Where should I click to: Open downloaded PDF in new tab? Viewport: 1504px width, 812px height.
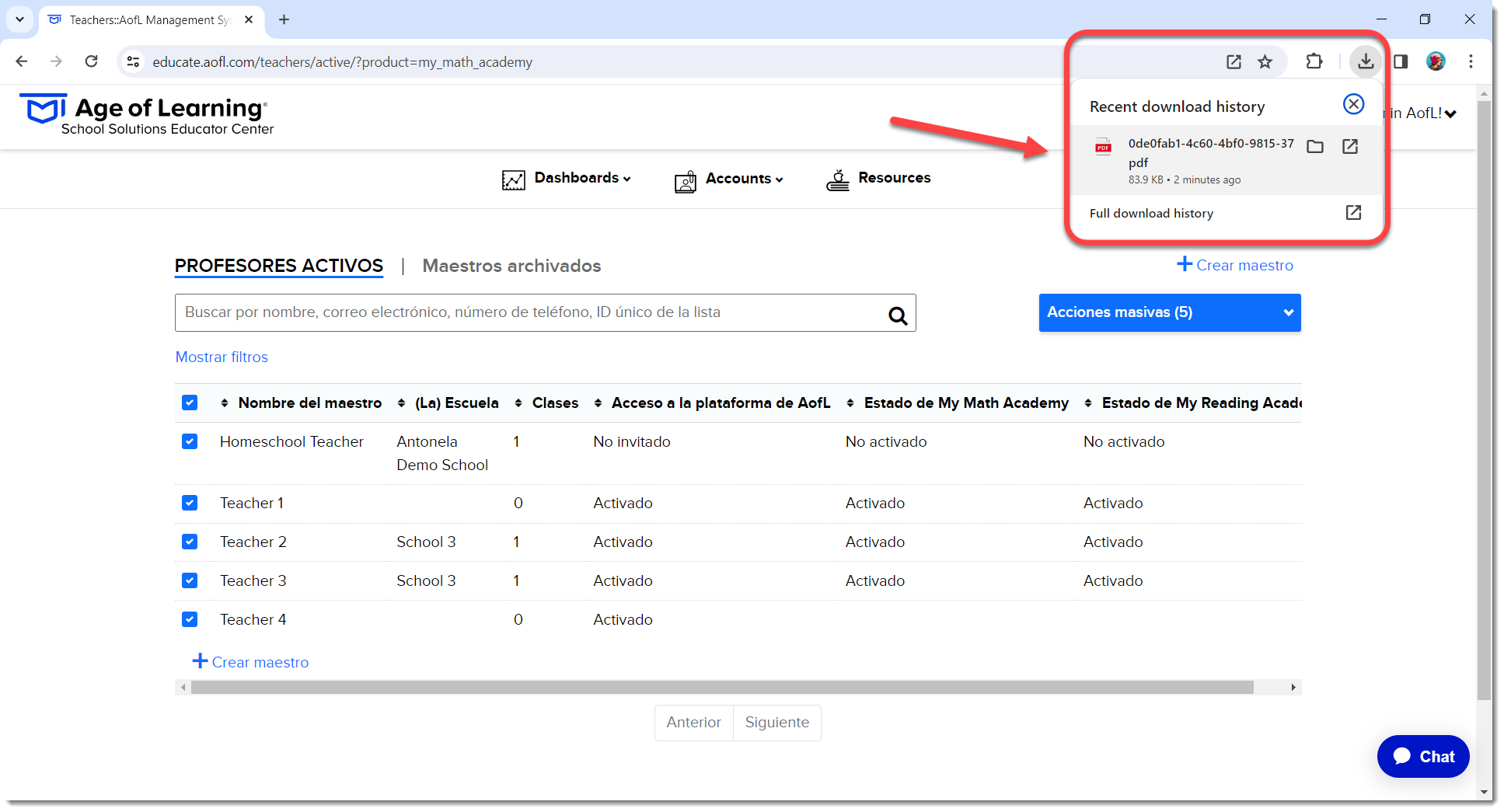click(1350, 146)
